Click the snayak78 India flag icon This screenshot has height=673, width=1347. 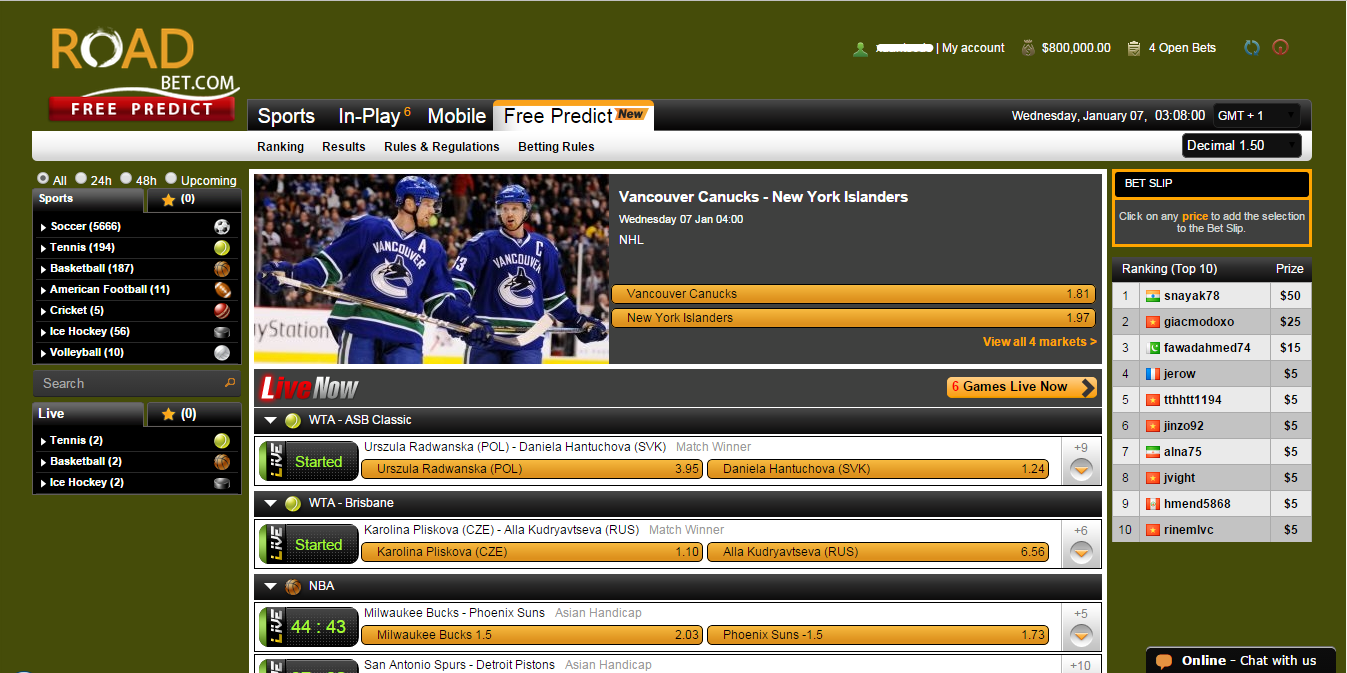[x=1152, y=296]
